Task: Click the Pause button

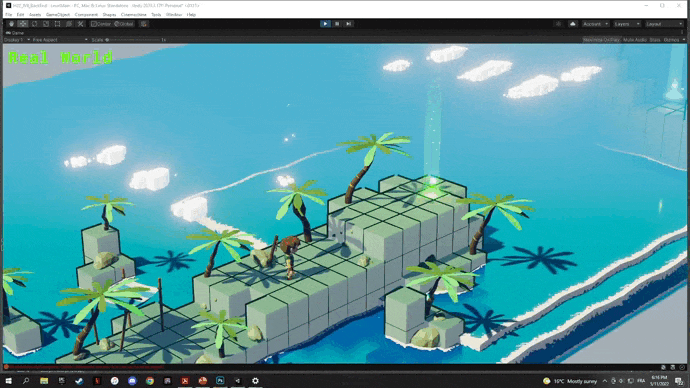Action: click(337, 24)
